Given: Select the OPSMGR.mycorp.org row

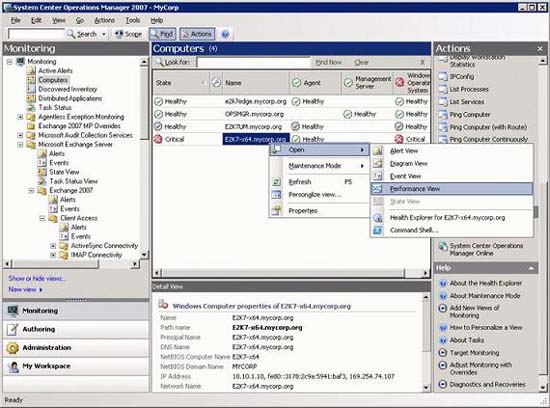Looking at the screenshot, I should 291,114.
